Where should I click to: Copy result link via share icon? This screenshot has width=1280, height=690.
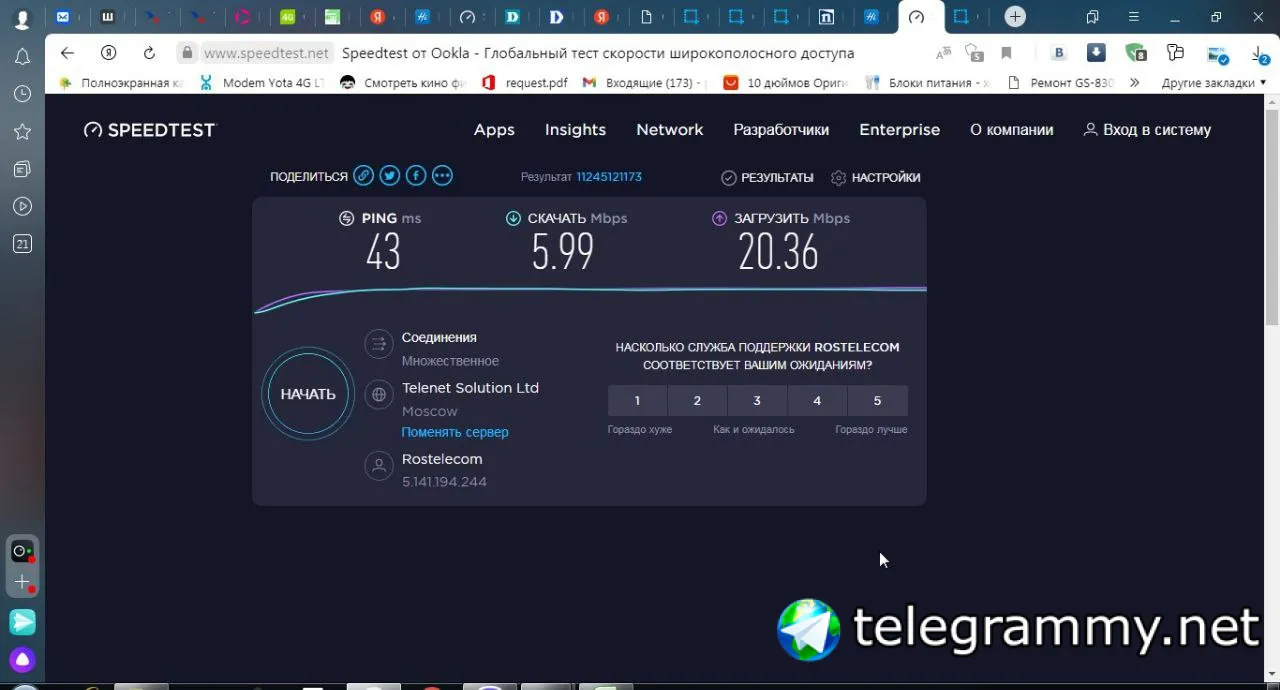[x=364, y=176]
